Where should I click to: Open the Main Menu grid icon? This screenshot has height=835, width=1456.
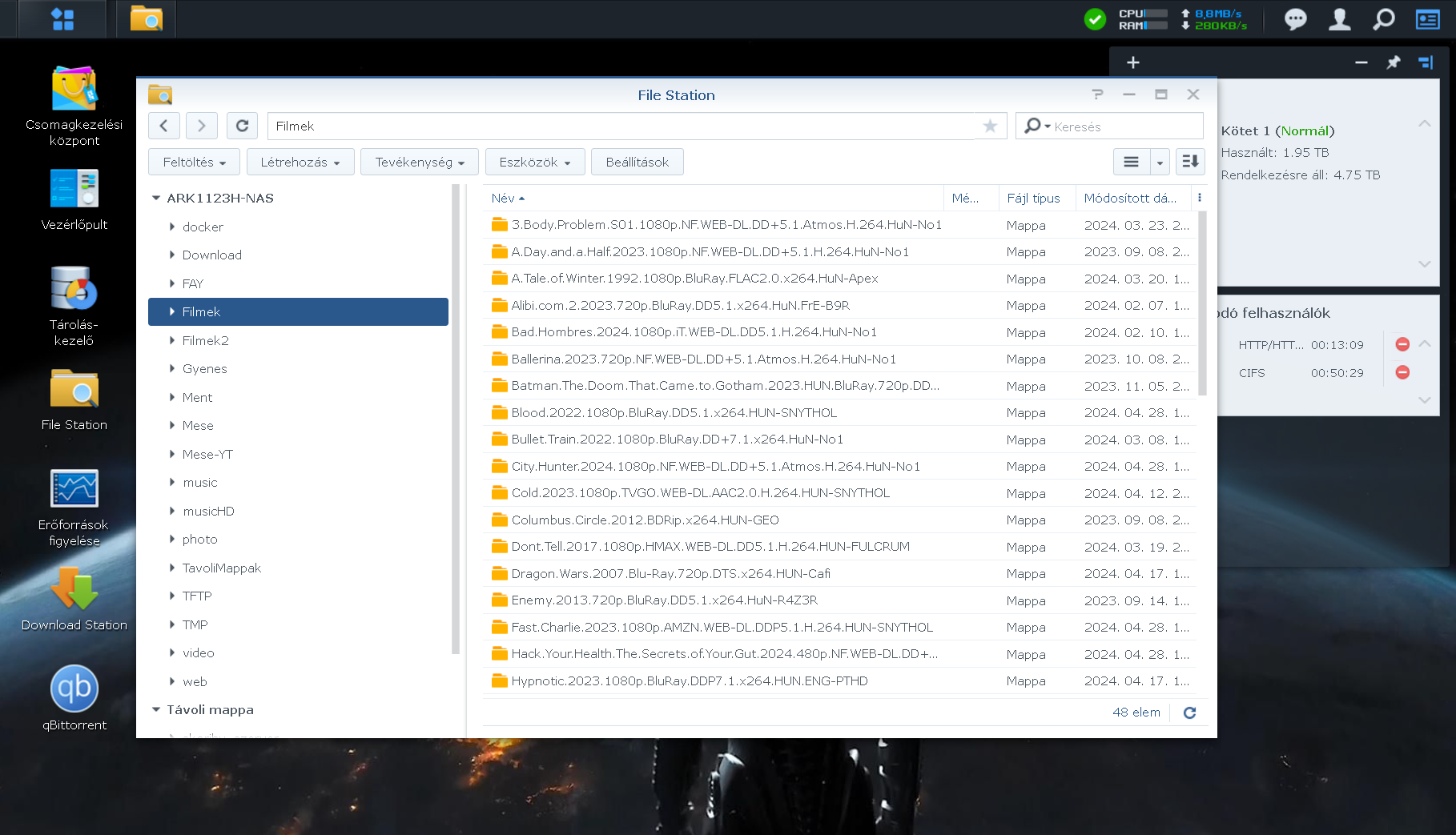pos(62,19)
